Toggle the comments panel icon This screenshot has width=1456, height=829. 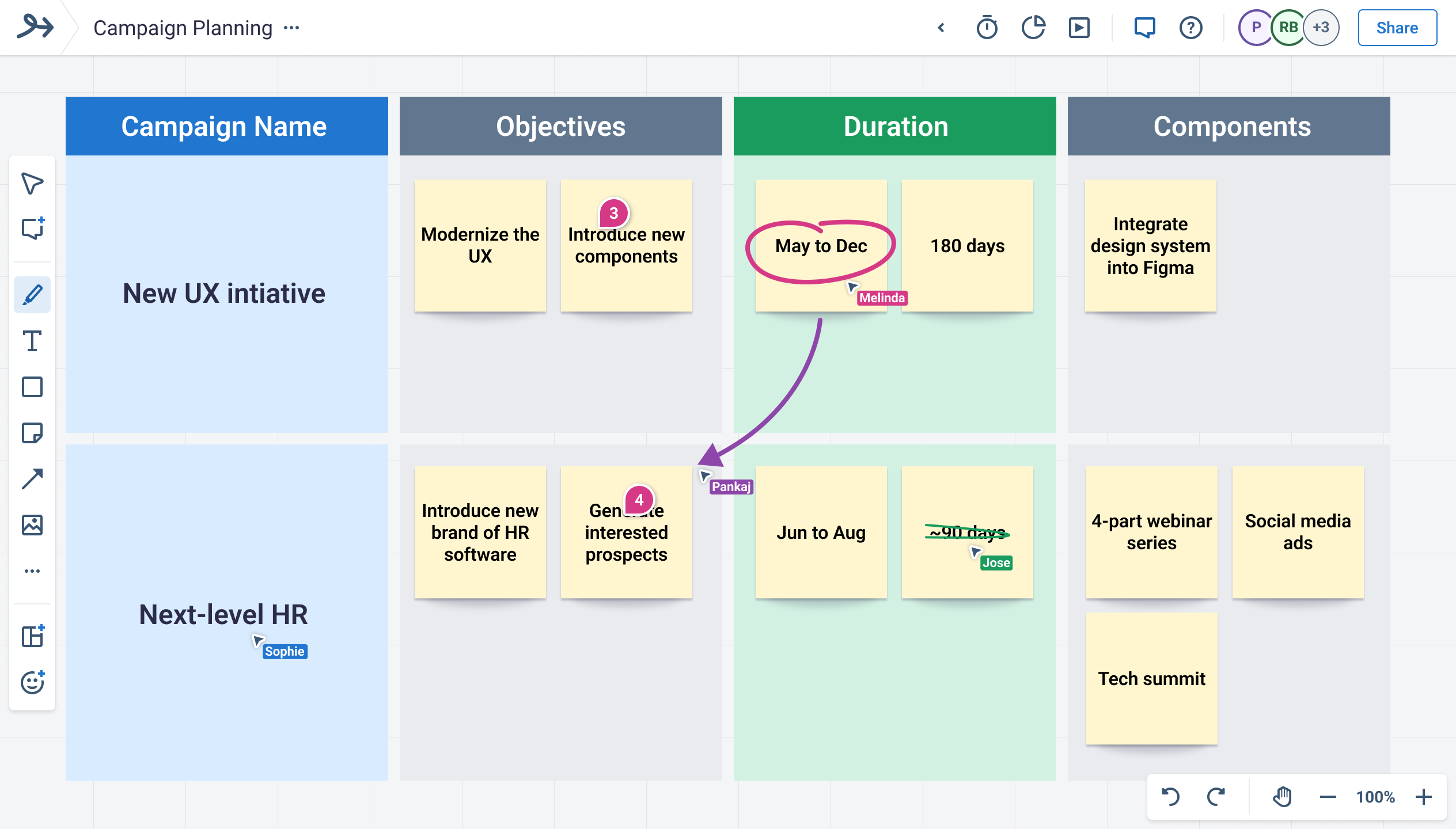(x=1144, y=28)
